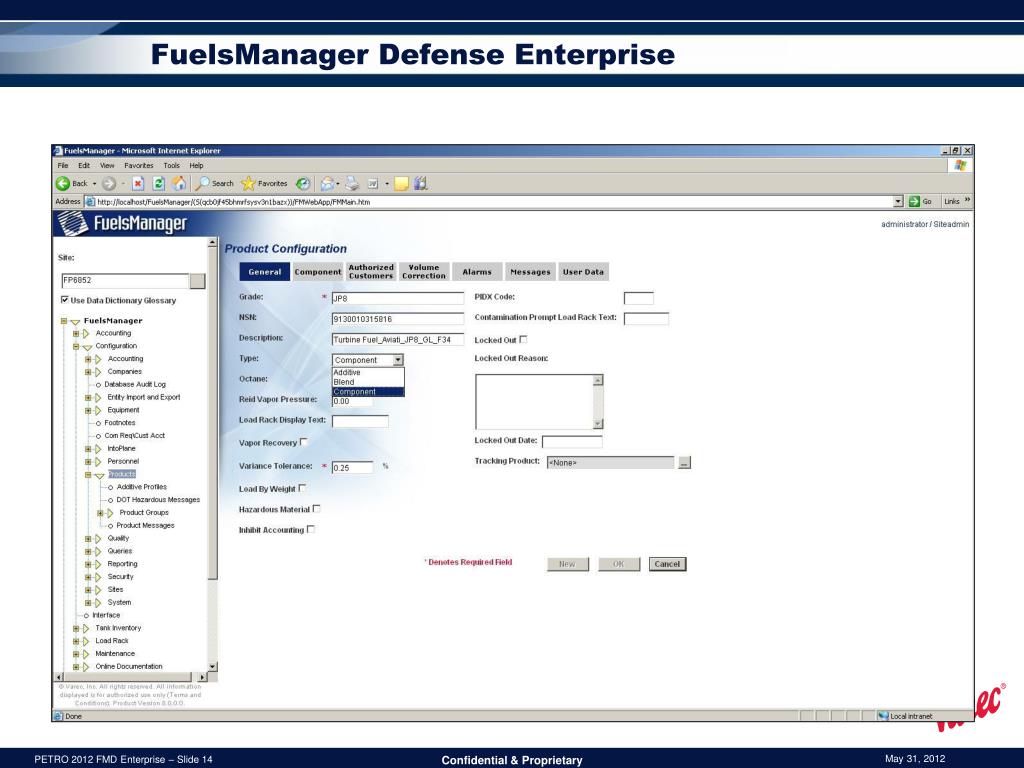Collapse the Configuration tree node
The width and height of the screenshot is (1024, 768).
pos(76,347)
